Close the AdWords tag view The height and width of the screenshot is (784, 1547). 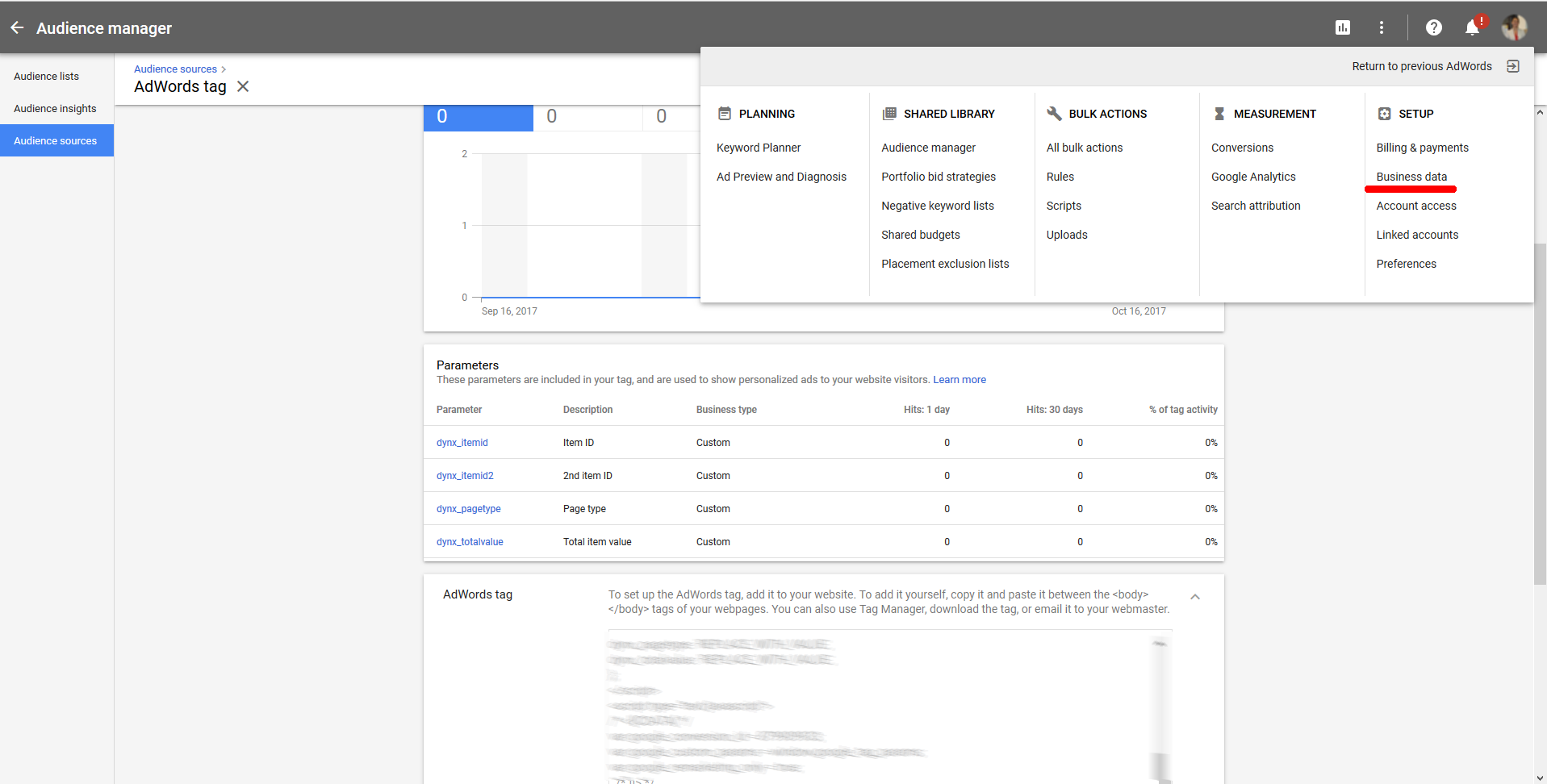pos(243,86)
